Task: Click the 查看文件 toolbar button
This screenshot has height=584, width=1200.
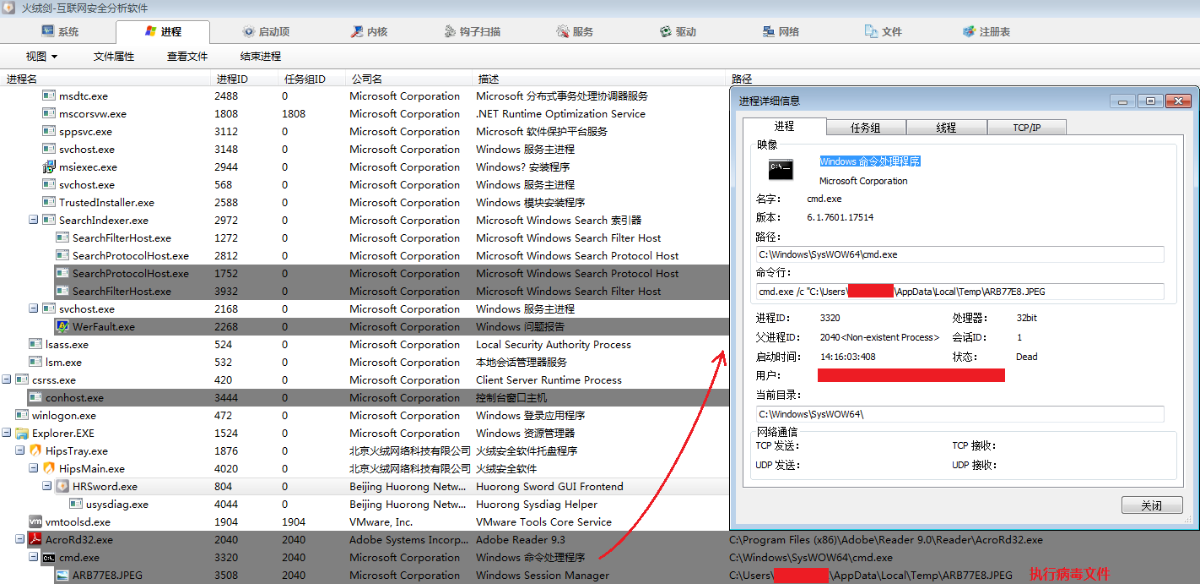Action: click(x=188, y=57)
